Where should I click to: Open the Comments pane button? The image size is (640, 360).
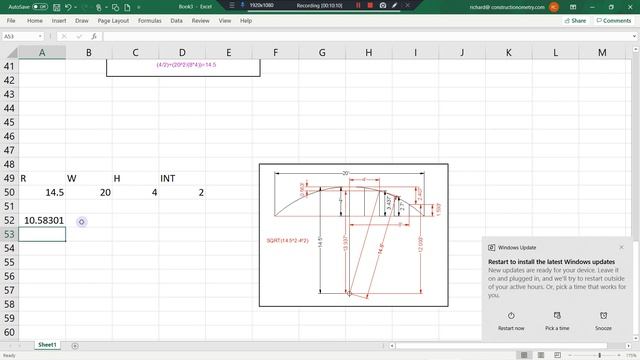click(x=613, y=20)
